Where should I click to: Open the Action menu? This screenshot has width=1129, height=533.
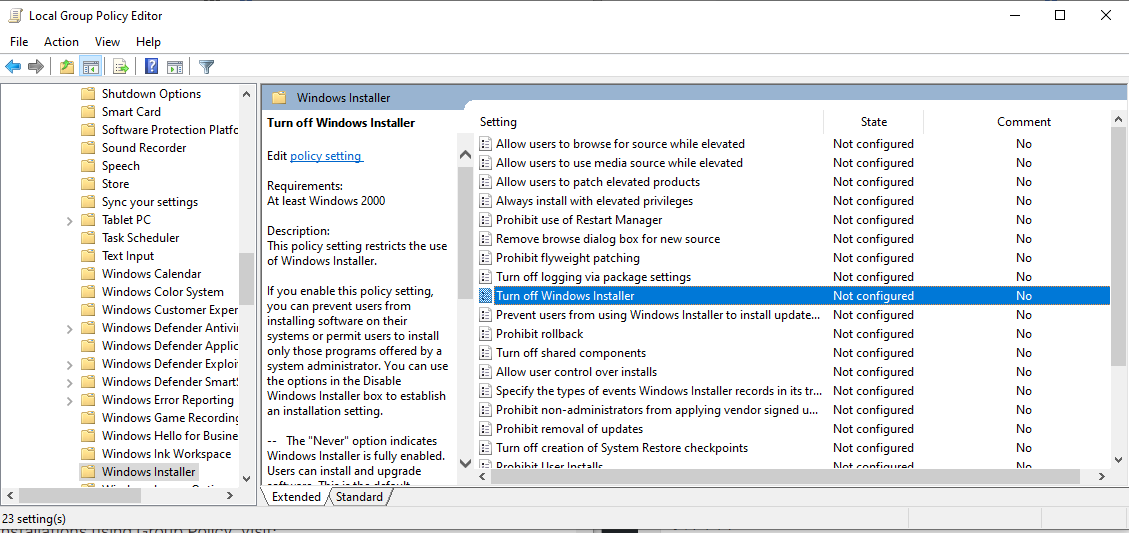[61, 42]
